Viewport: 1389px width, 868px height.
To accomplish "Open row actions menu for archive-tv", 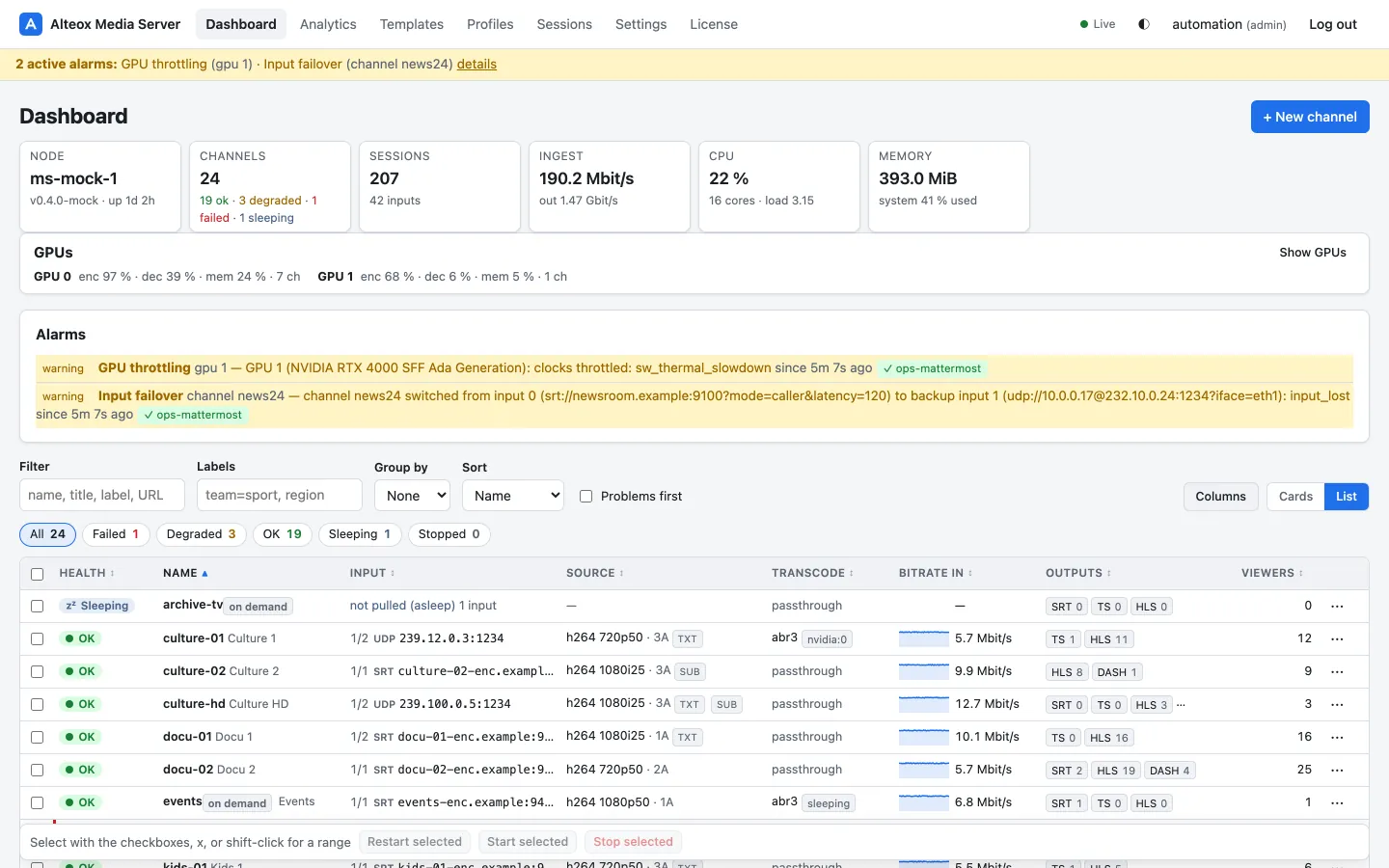I will [1337, 607].
